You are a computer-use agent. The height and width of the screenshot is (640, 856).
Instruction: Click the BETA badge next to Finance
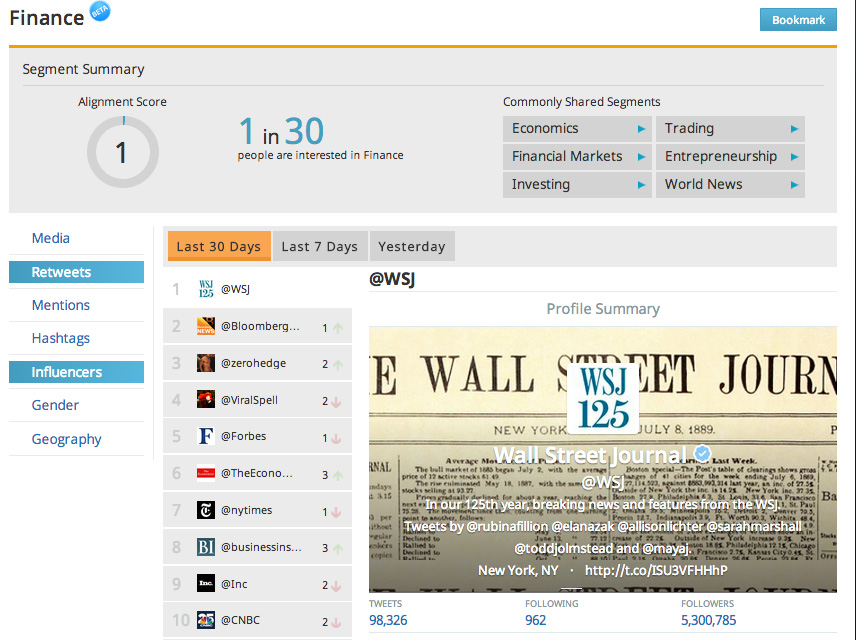tap(100, 11)
